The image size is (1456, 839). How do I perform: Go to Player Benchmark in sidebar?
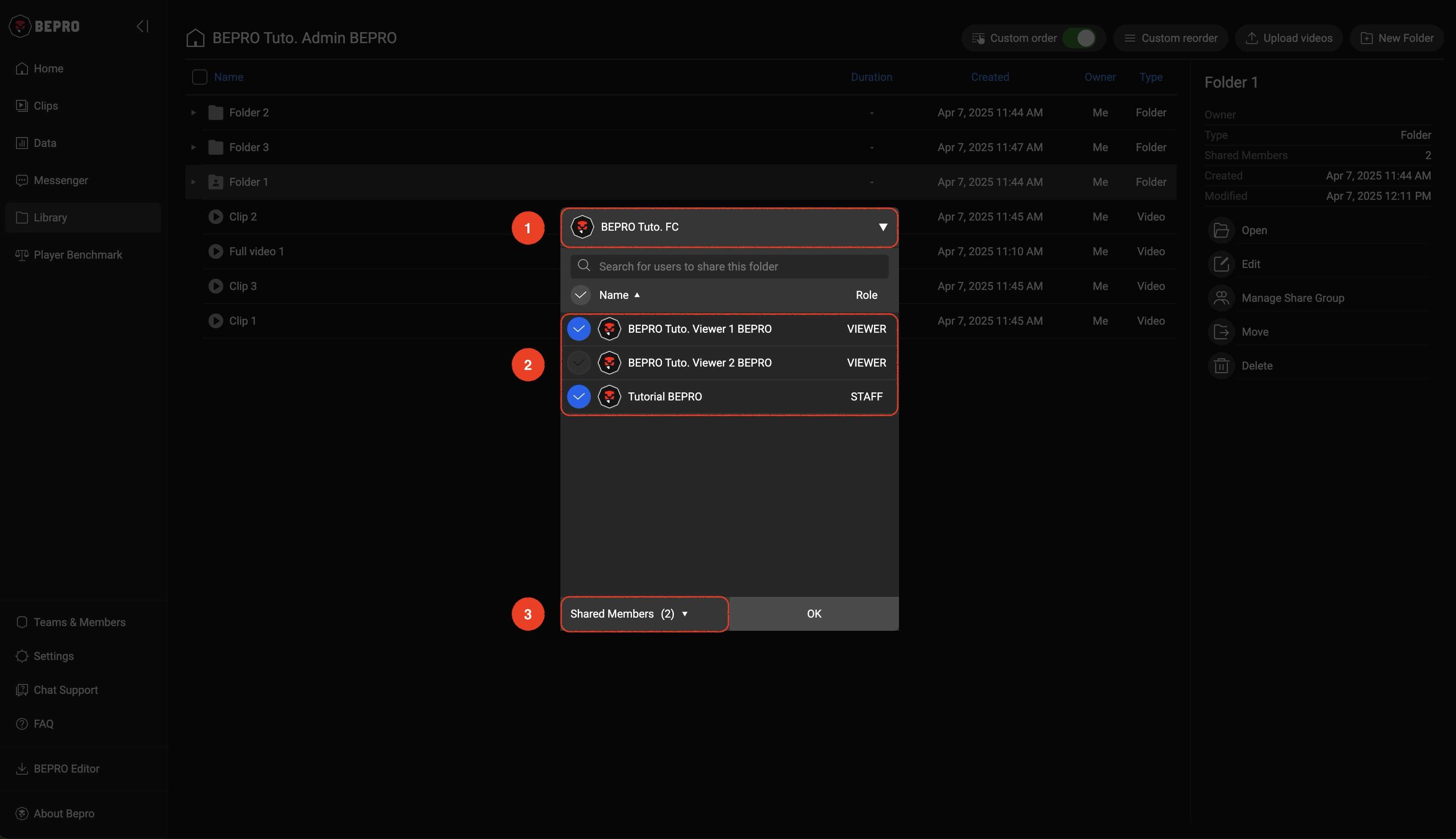coord(78,255)
